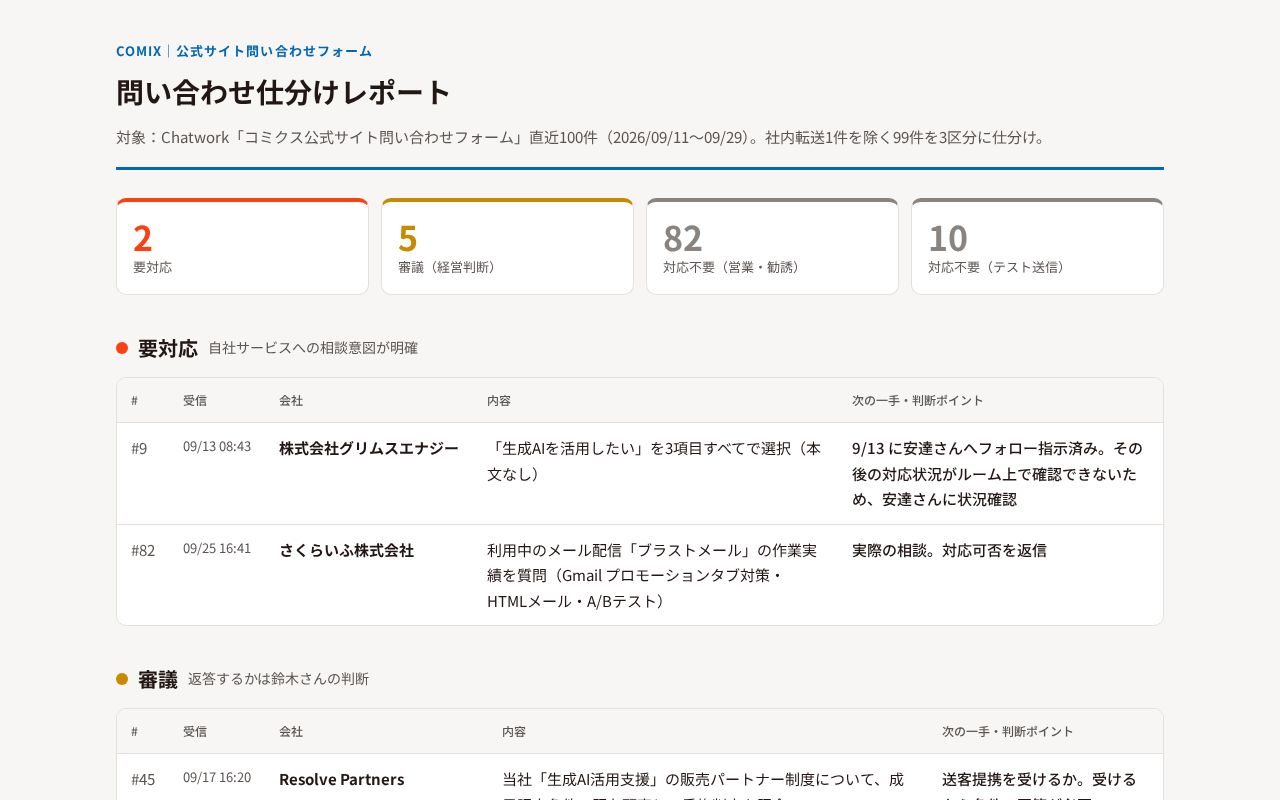Click 会社 column header in 要対応 table
This screenshot has height=800, width=1280.
click(291, 400)
